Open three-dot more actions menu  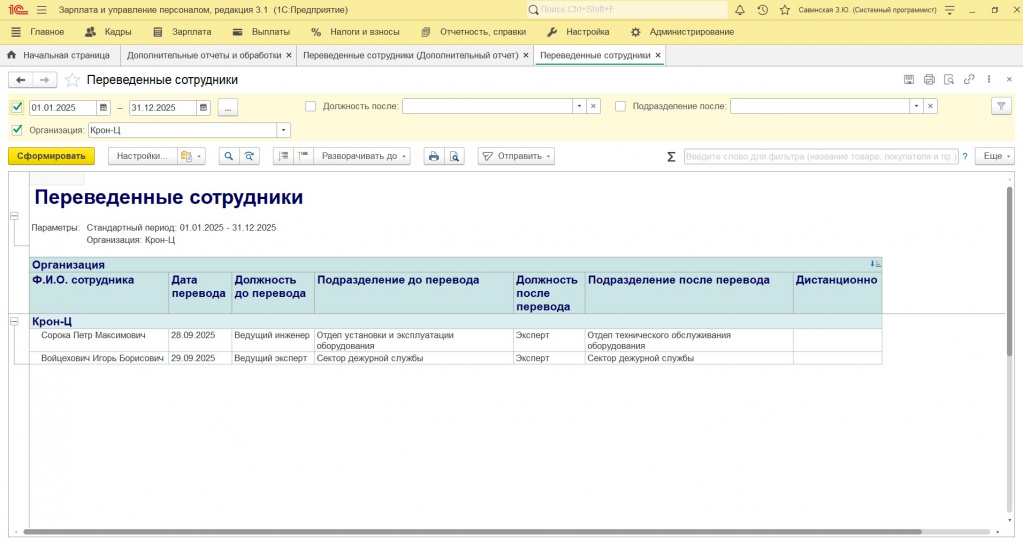point(989,80)
